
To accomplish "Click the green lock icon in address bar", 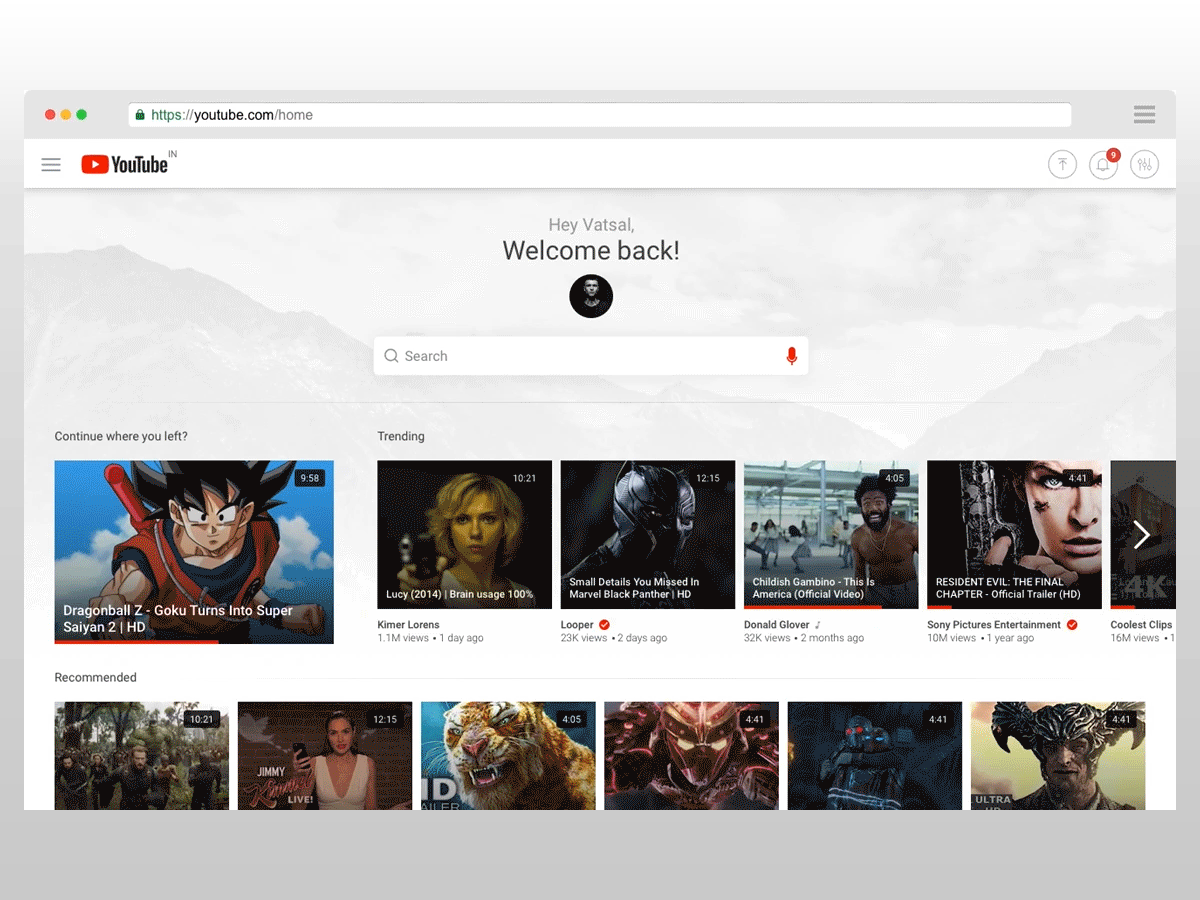I will coord(139,115).
